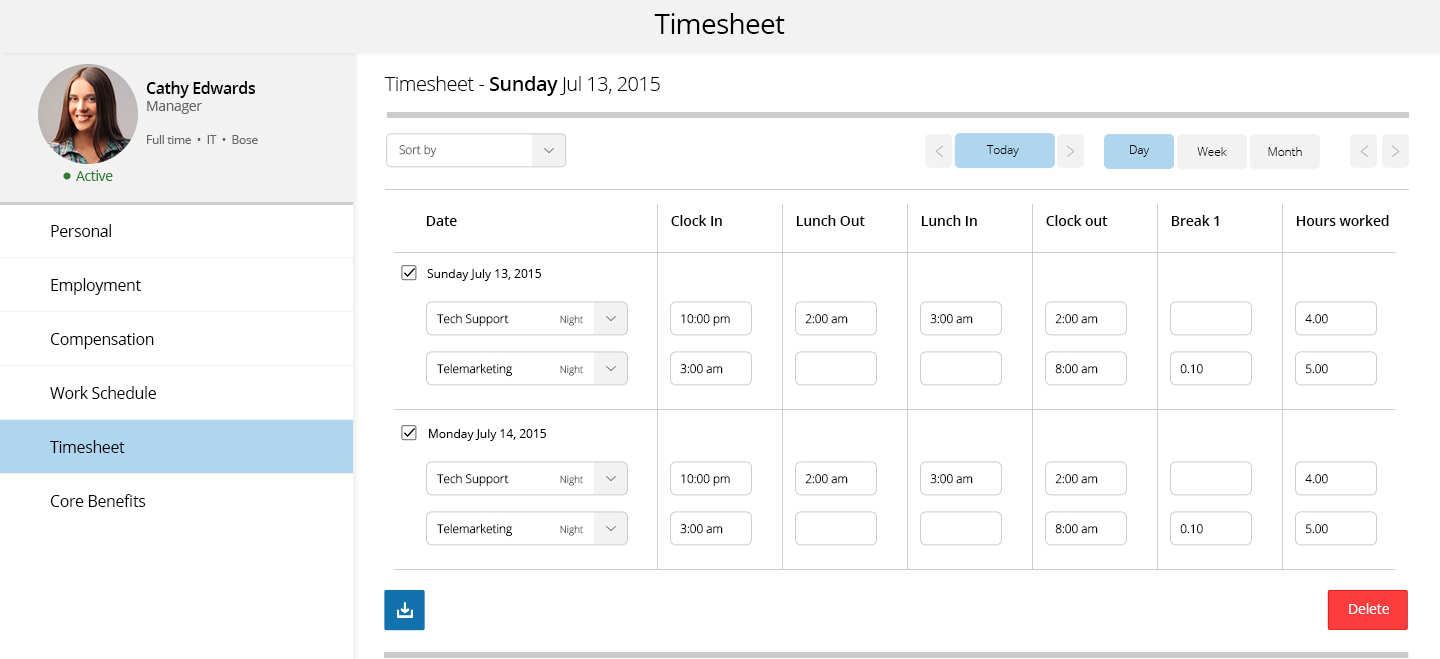Switch to Month view
The height and width of the screenshot is (659, 1440).
[1285, 151]
